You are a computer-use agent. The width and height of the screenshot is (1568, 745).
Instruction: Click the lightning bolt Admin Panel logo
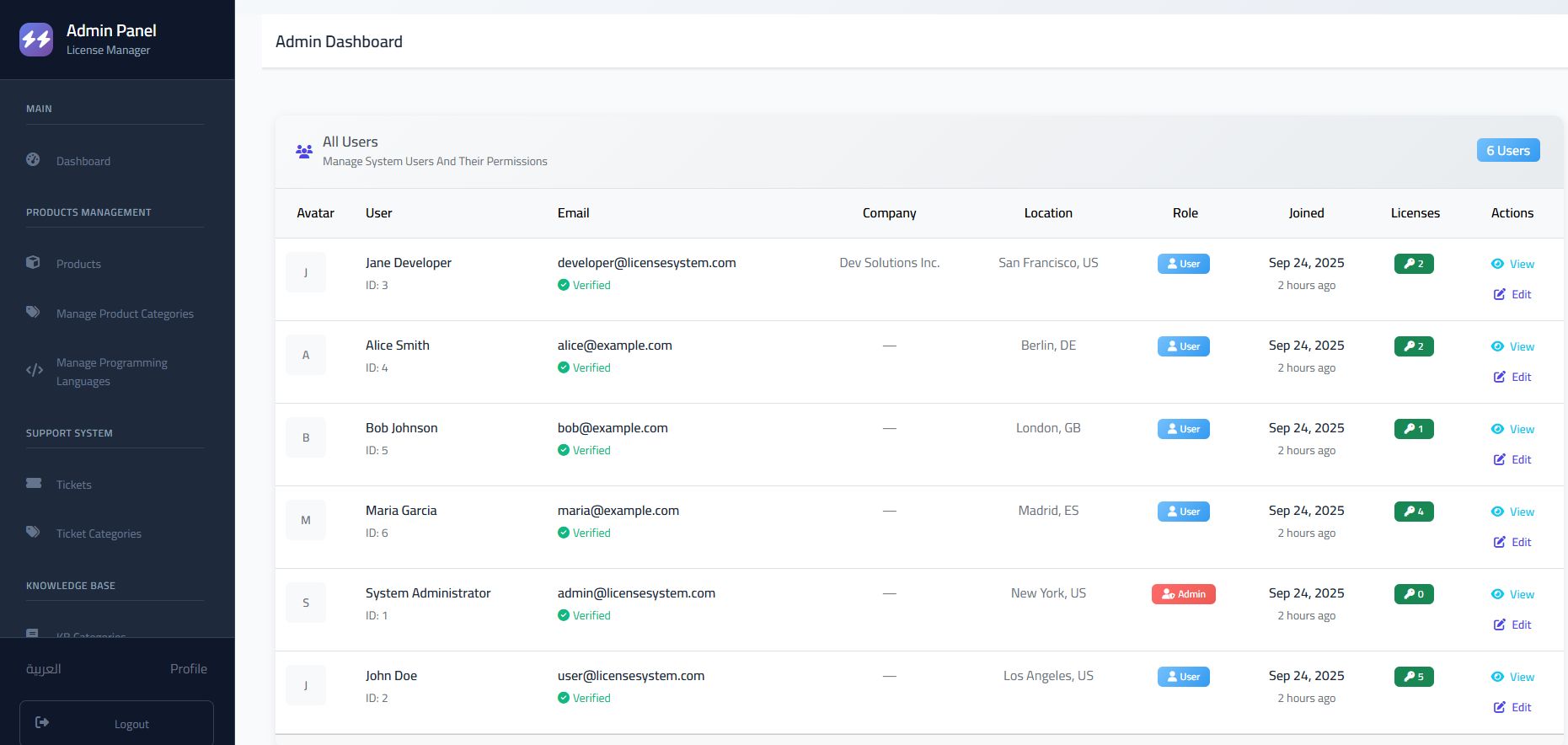[36, 40]
